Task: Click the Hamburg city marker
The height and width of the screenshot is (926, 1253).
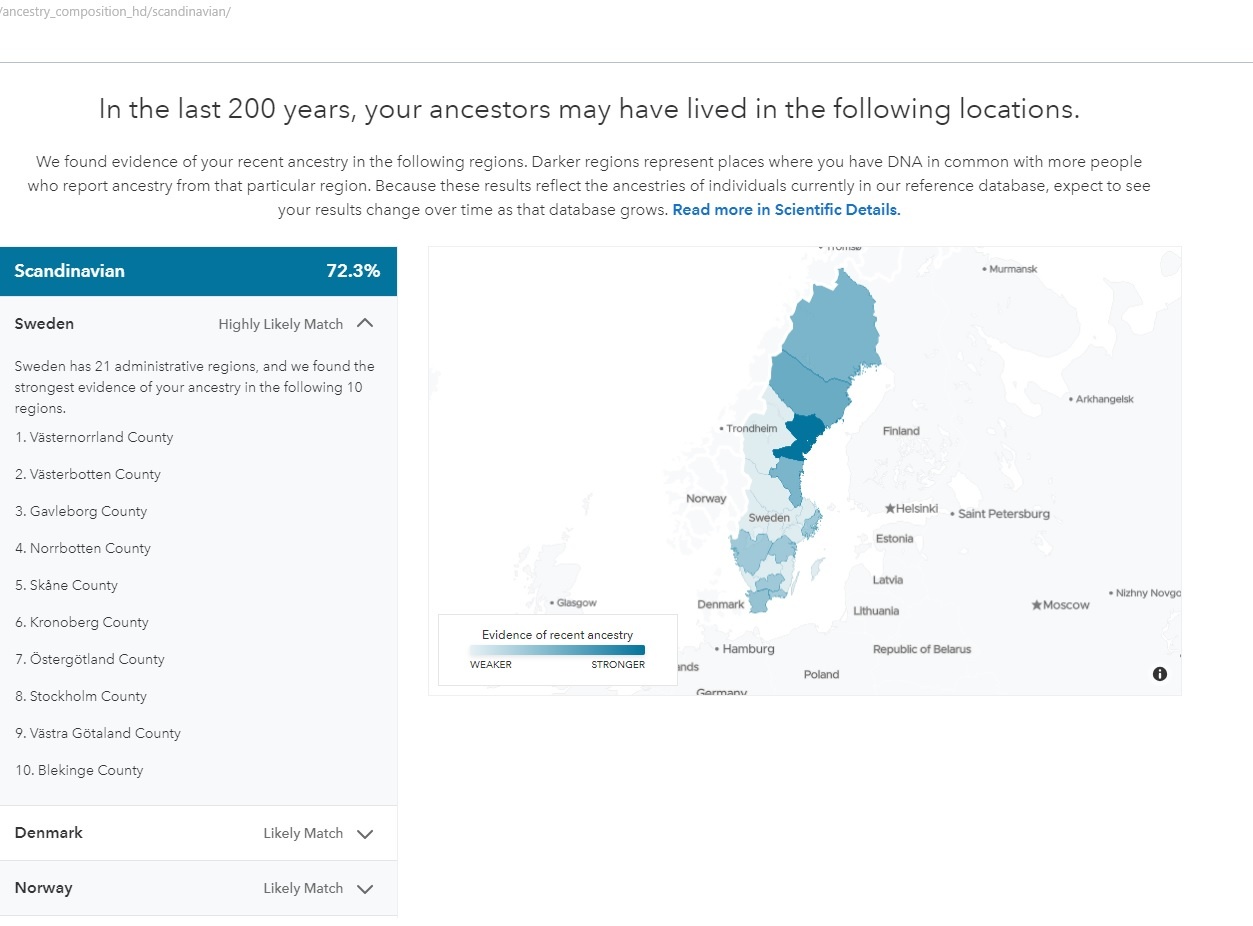Action: (716, 648)
